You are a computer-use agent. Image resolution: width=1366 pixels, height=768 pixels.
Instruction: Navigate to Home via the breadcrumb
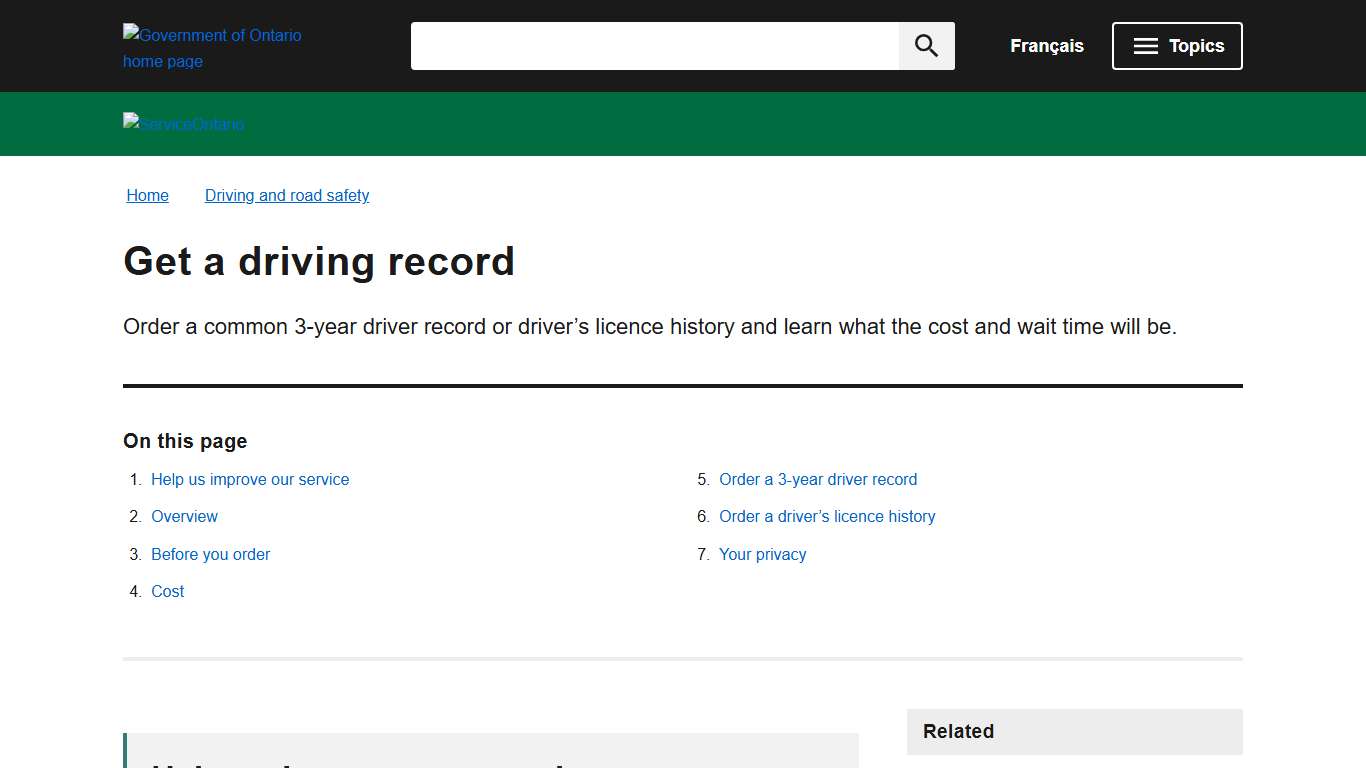pos(147,195)
